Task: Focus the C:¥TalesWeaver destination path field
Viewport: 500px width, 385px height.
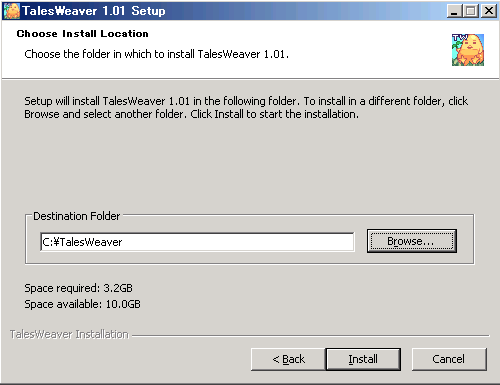Action: (197, 242)
